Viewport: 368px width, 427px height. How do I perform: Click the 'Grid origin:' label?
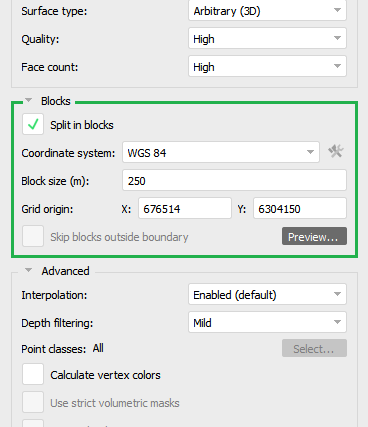click(x=47, y=209)
